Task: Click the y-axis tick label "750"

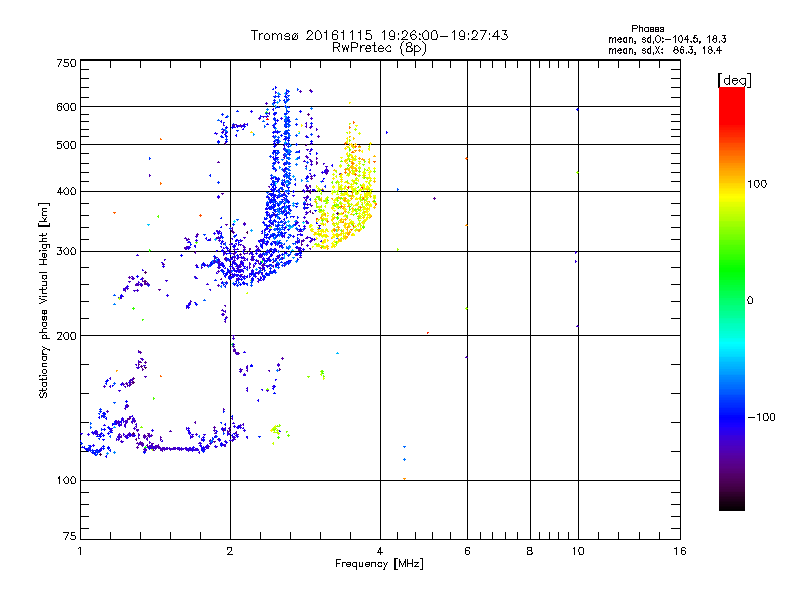Action: tap(66, 63)
